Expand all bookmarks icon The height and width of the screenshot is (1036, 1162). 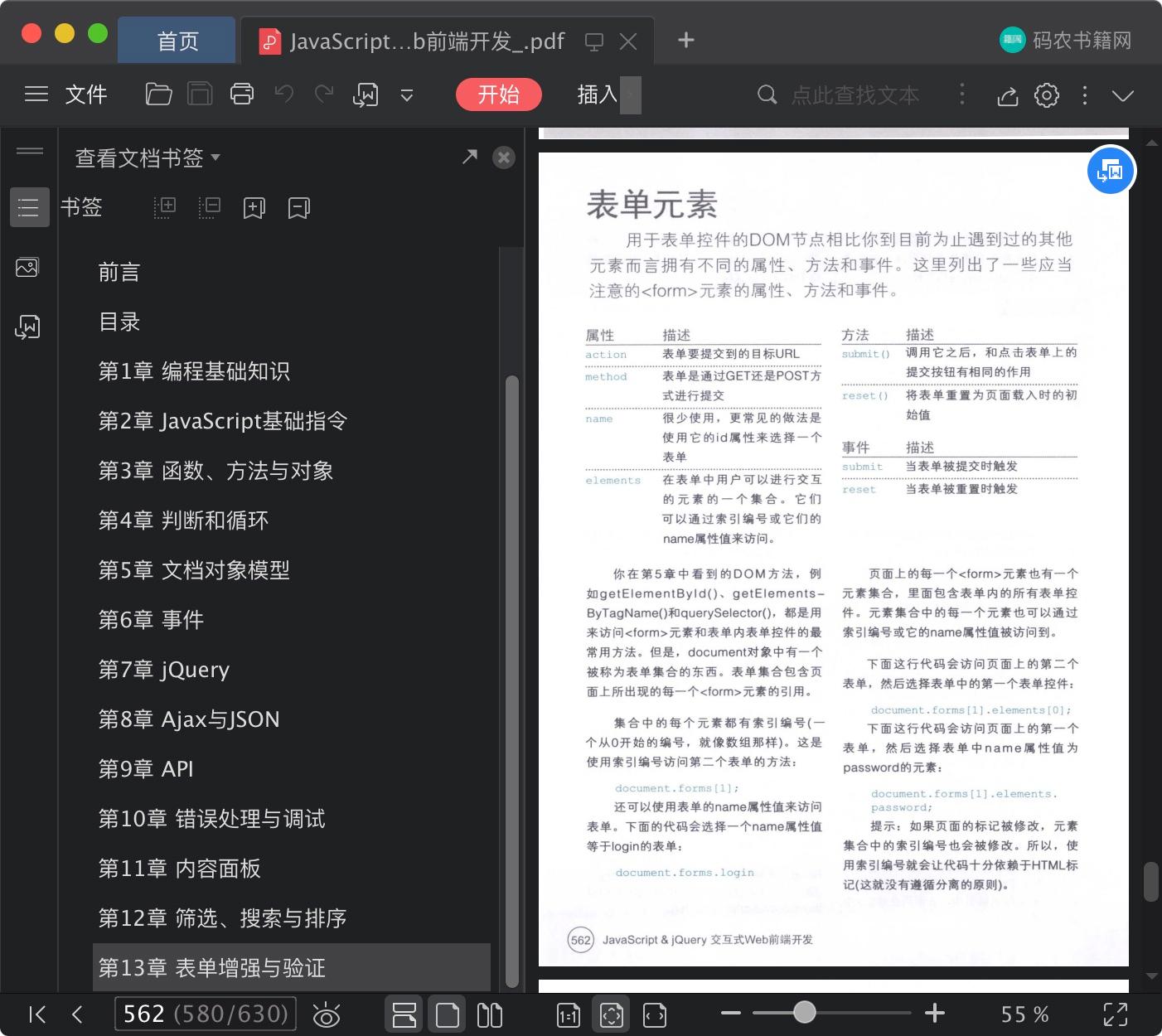(x=165, y=207)
